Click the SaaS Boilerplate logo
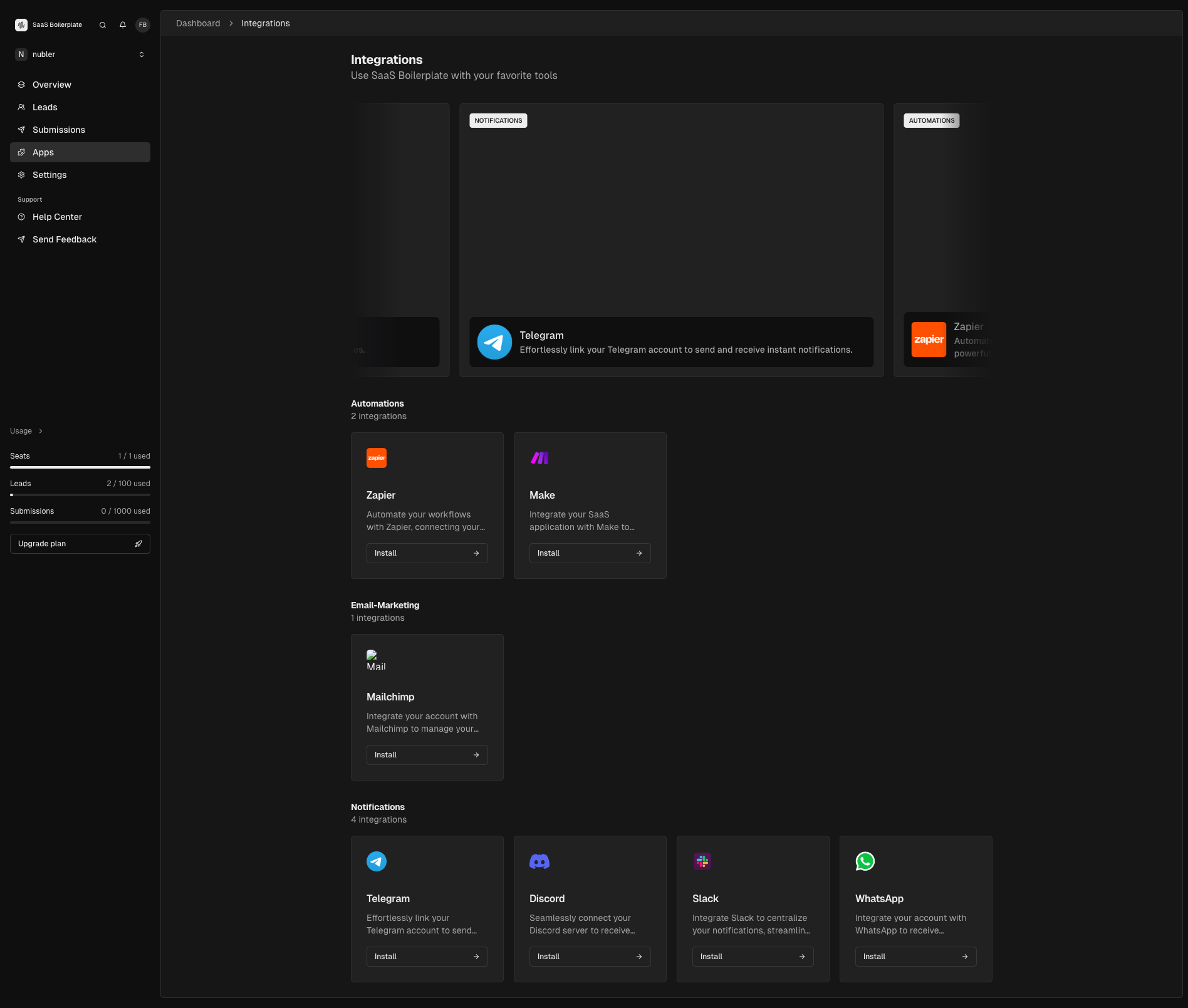This screenshot has width=1188, height=1008. click(21, 24)
